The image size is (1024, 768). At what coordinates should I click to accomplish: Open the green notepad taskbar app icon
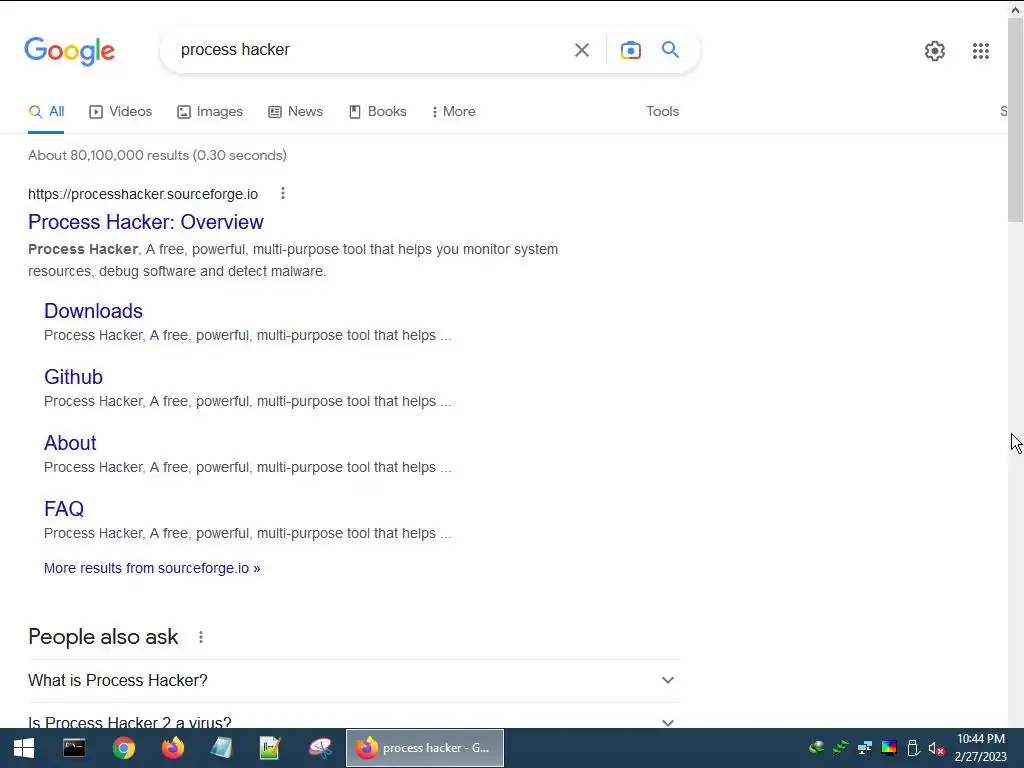coord(270,748)
